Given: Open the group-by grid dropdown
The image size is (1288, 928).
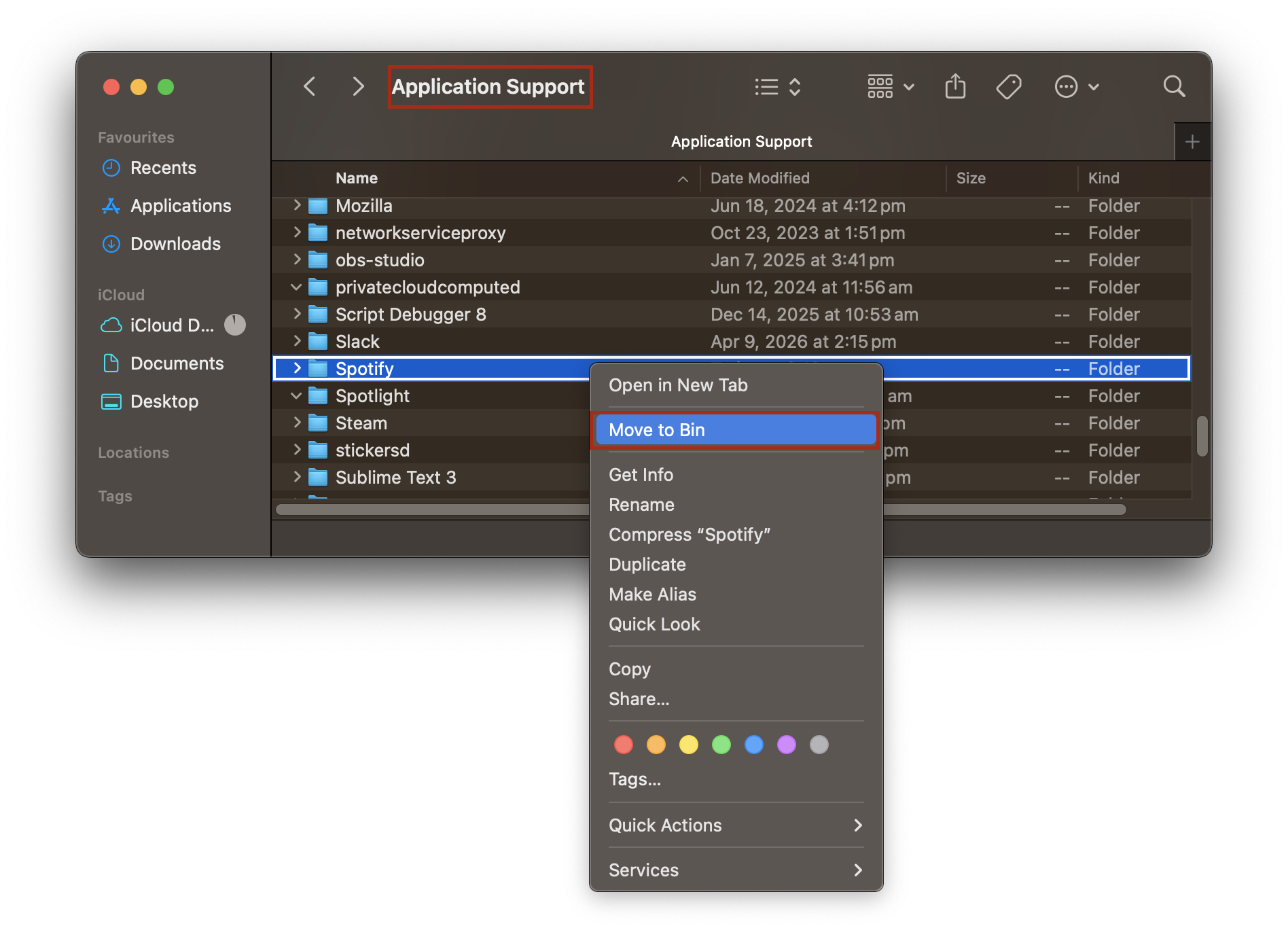Looking at the screenshot, I should coord(891,87).
